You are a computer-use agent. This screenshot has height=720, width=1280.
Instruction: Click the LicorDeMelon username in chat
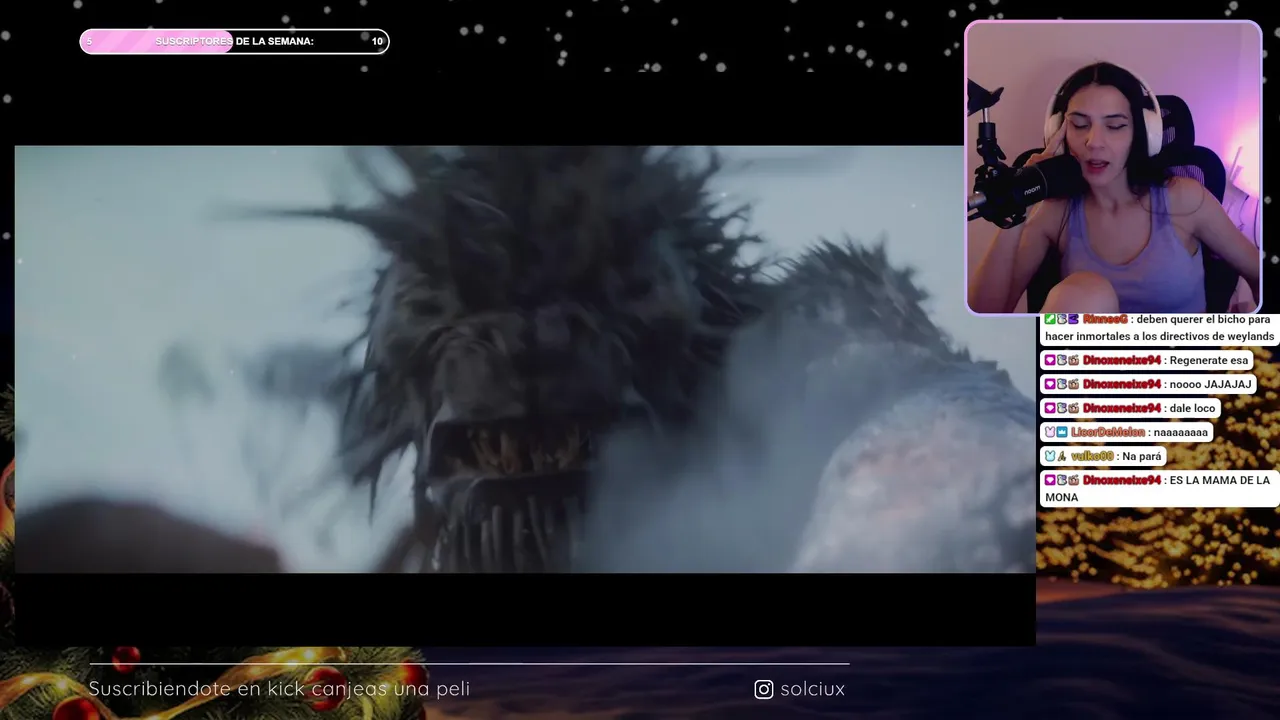[1108, 432]
